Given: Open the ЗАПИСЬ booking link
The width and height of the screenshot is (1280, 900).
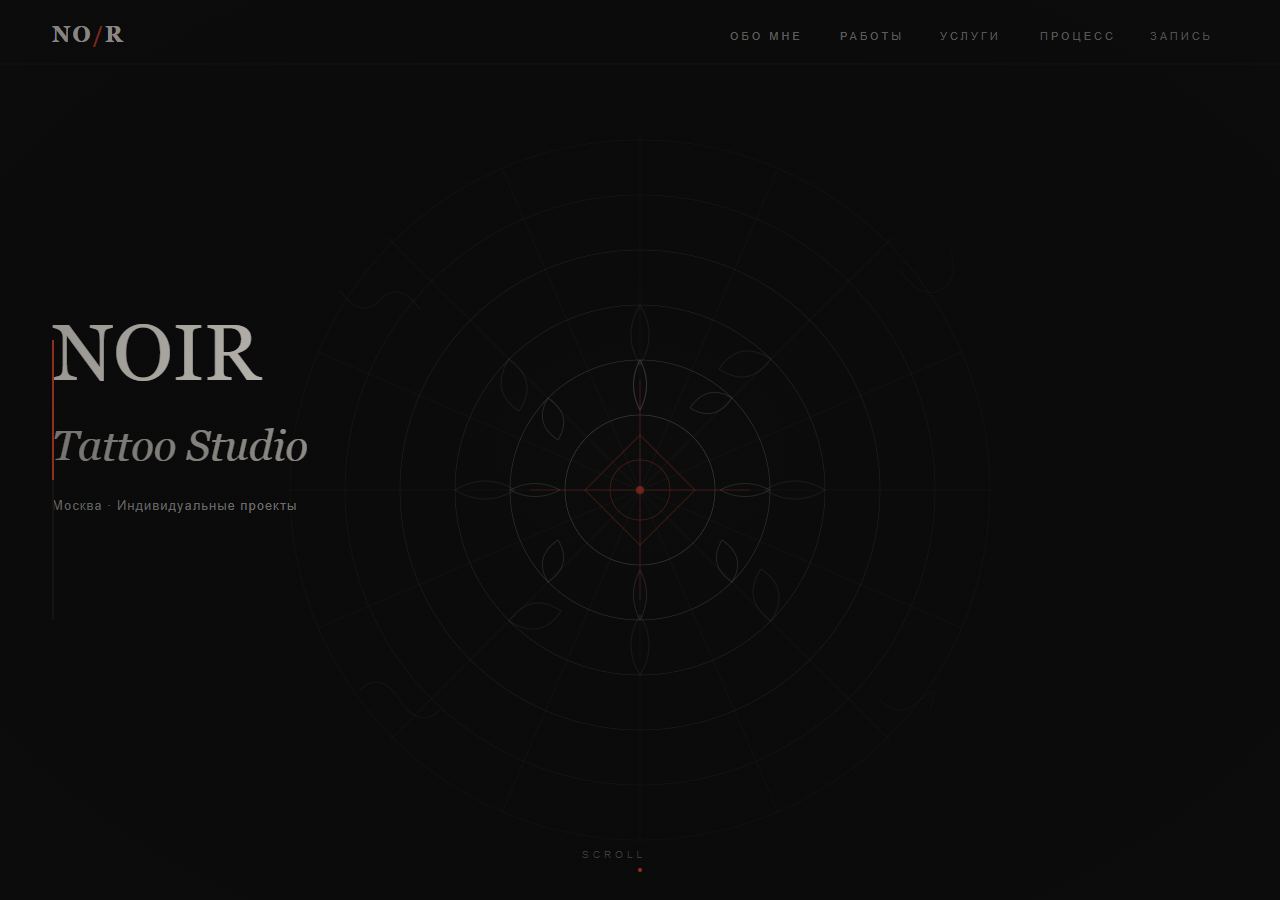Looking at the screenshot, I should [x=1180, y=36].
